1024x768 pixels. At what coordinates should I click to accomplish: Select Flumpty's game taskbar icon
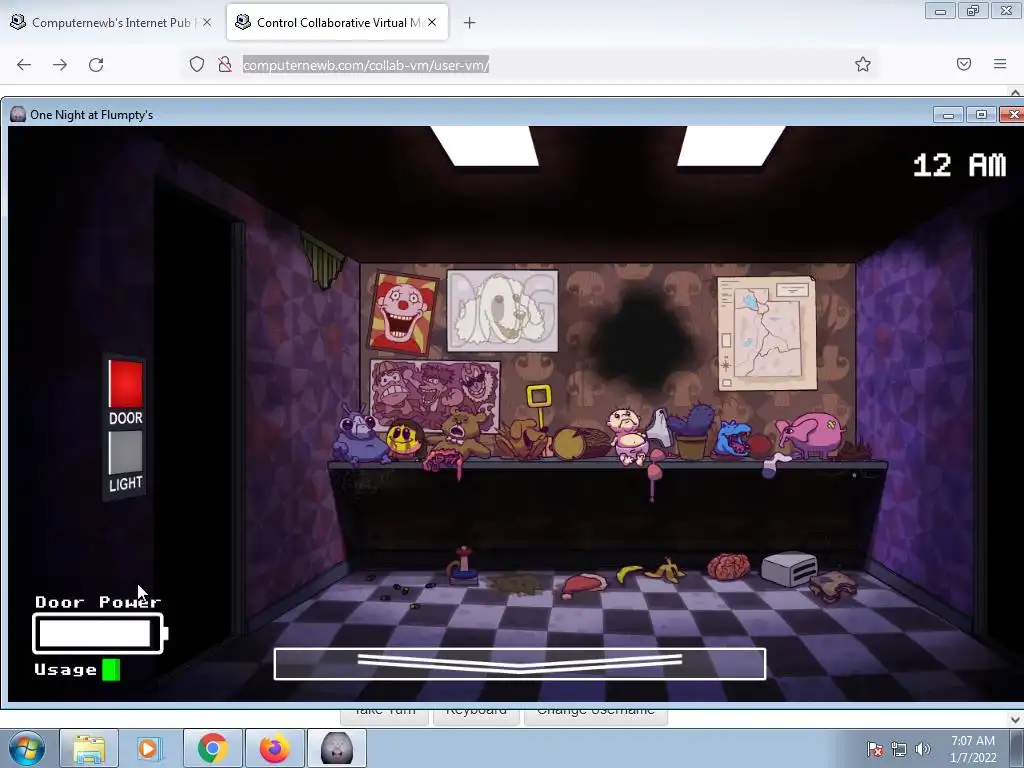click(x=337, y=748)
